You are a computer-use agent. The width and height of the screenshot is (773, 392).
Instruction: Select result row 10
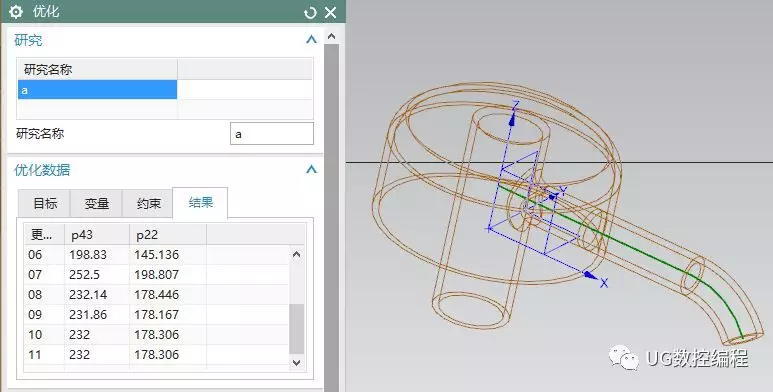click(x=157, y=335)
